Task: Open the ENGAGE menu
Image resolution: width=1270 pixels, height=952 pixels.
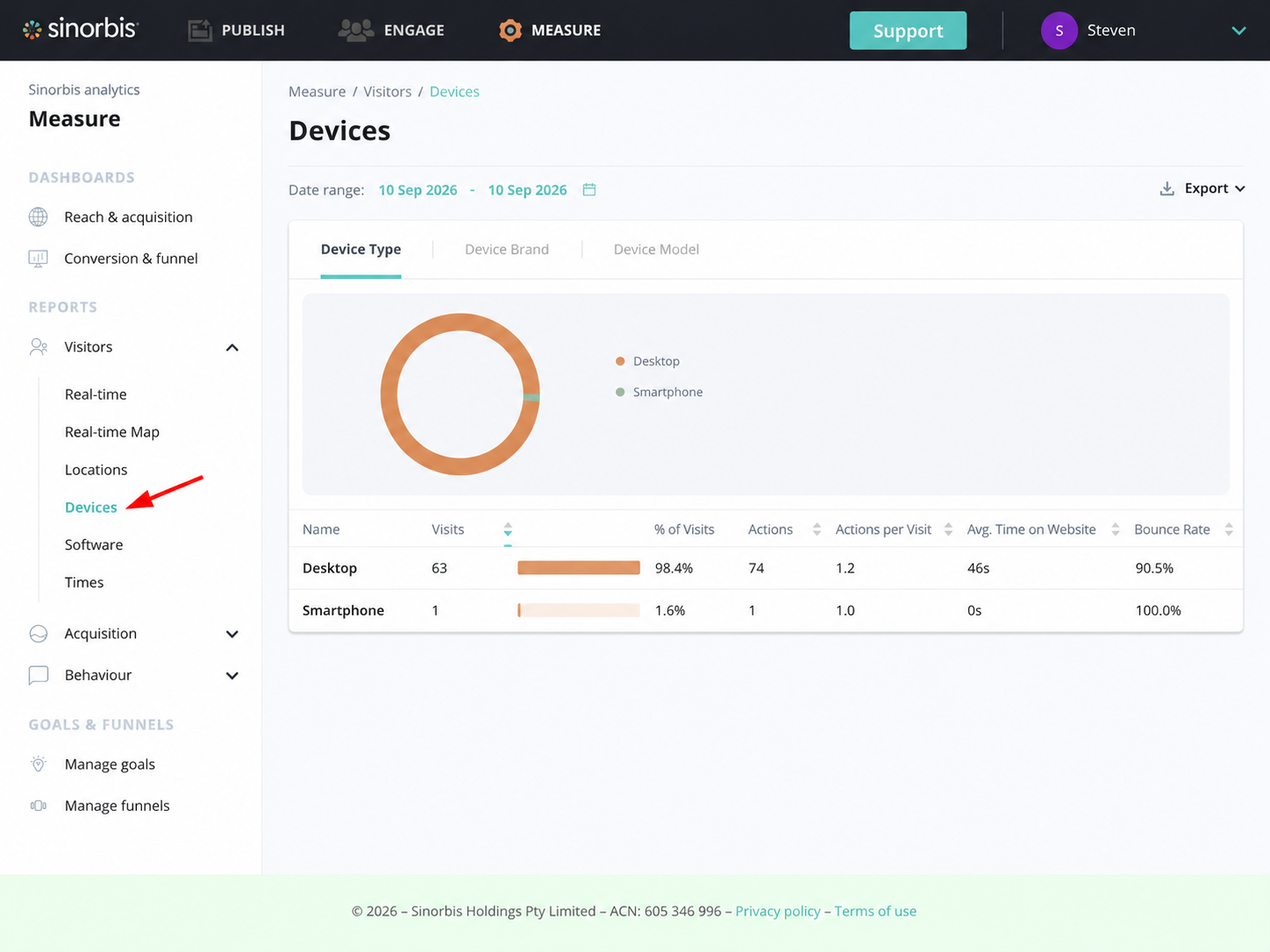Action: pyautogui.click(x=392, y=31)
